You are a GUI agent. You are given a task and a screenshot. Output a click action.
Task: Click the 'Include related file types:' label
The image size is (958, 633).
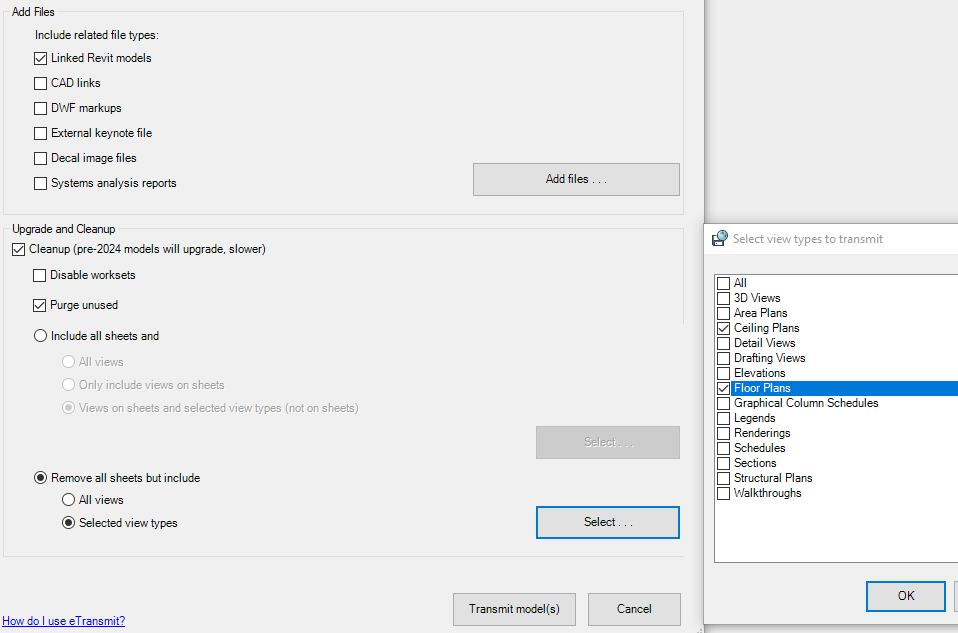pyautogui.click(x=97, y=35)
